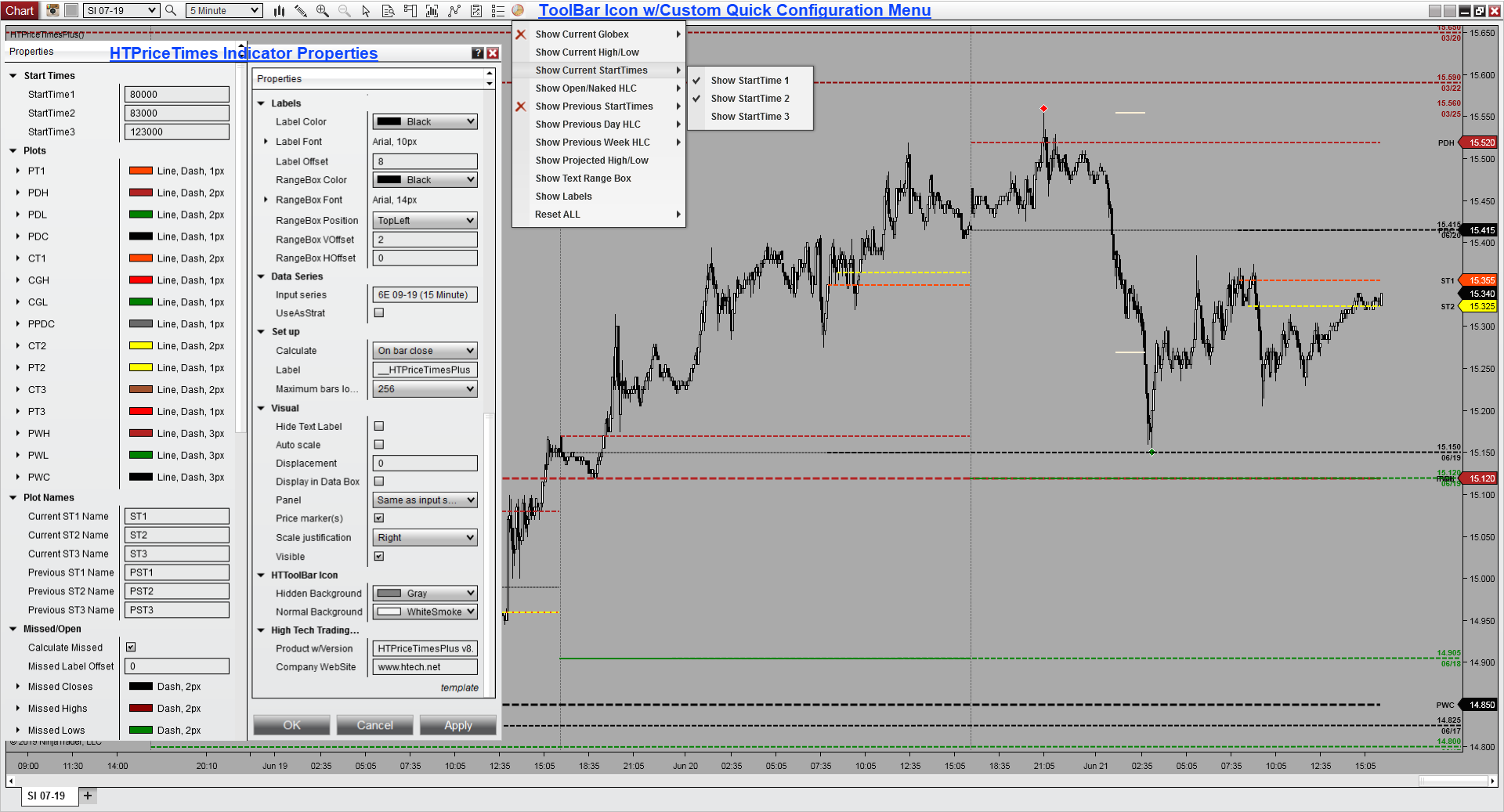The width and height of the screenshot is (1504, 812).
Task: Toggle the Show StartTime 2 checkmark
Action: pos(696,98)
